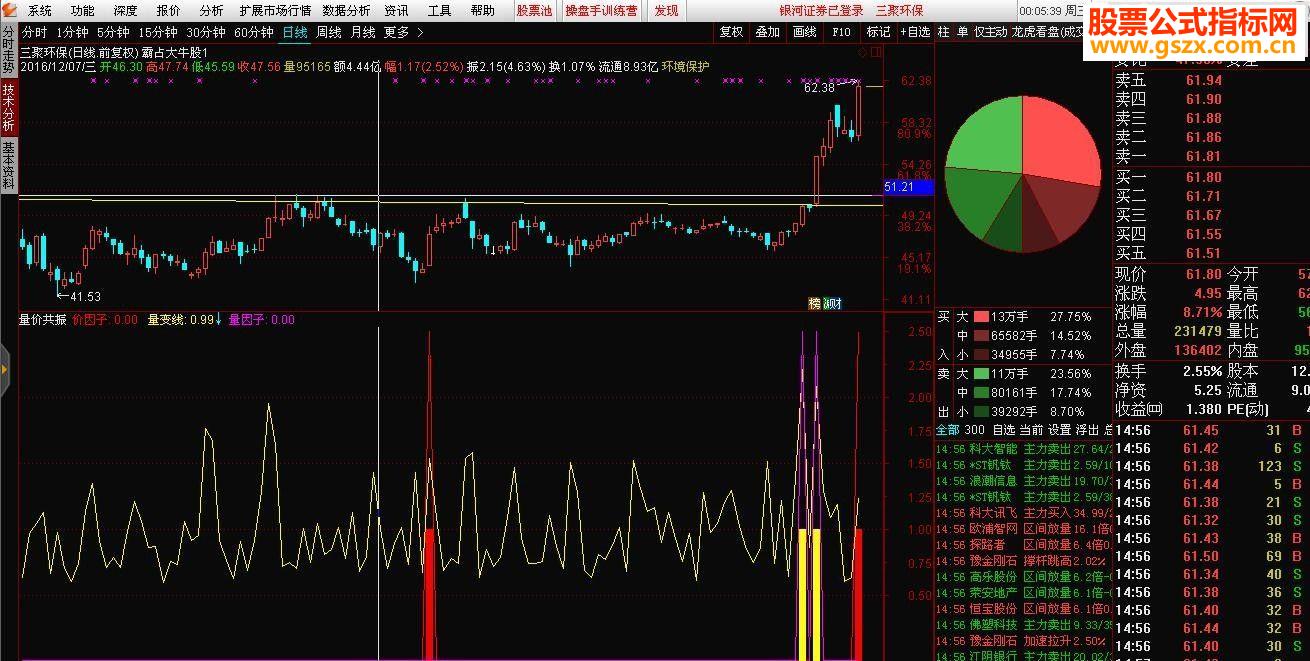This screenshot has height=661, width=1310.
Task: Open the 更多 periods dropdown
Action: [396, 32]
